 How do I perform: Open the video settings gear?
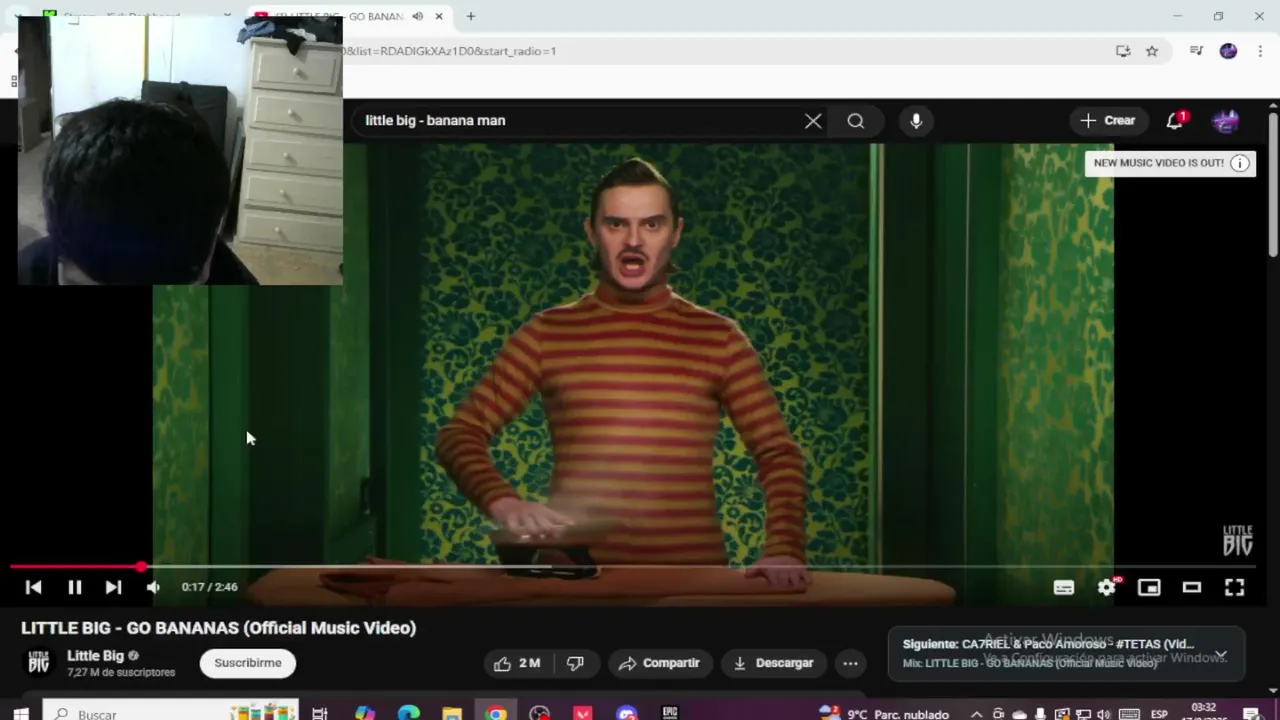(x=1106, y=587)
